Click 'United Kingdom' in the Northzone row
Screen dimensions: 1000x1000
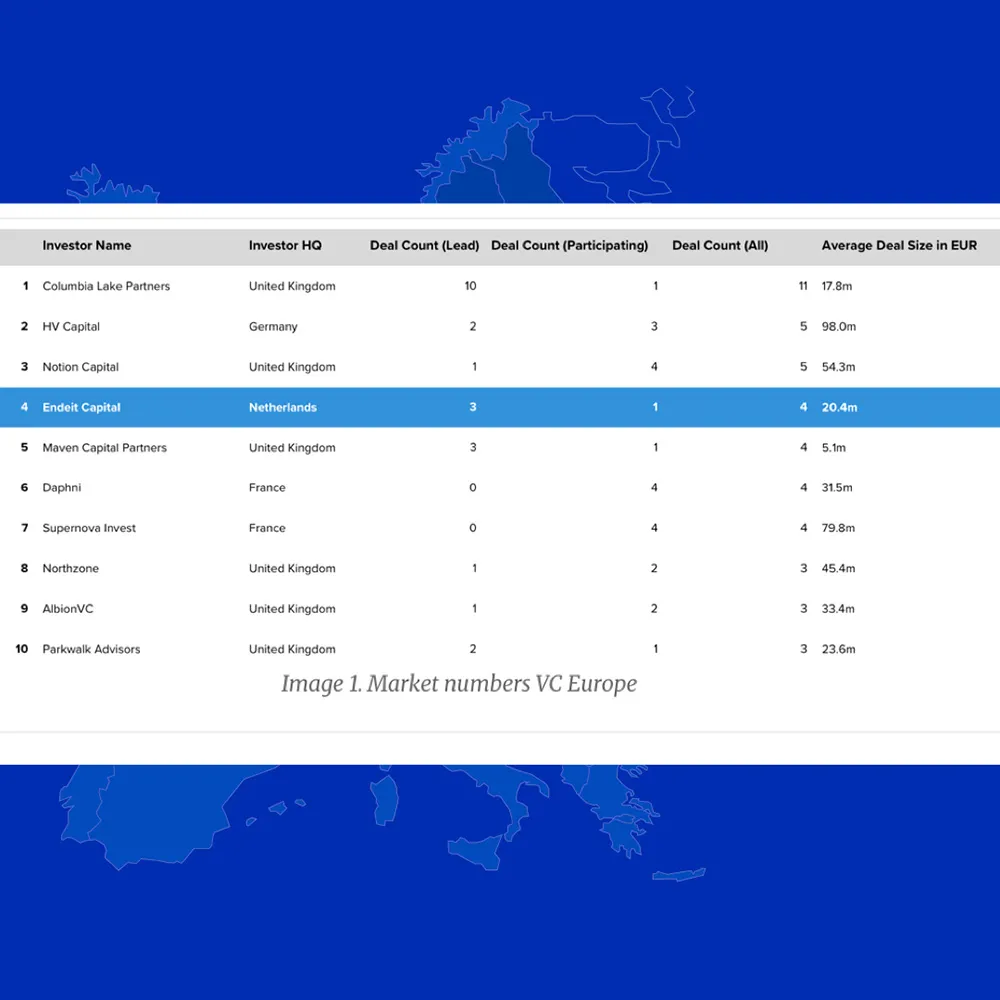(292, 568)
